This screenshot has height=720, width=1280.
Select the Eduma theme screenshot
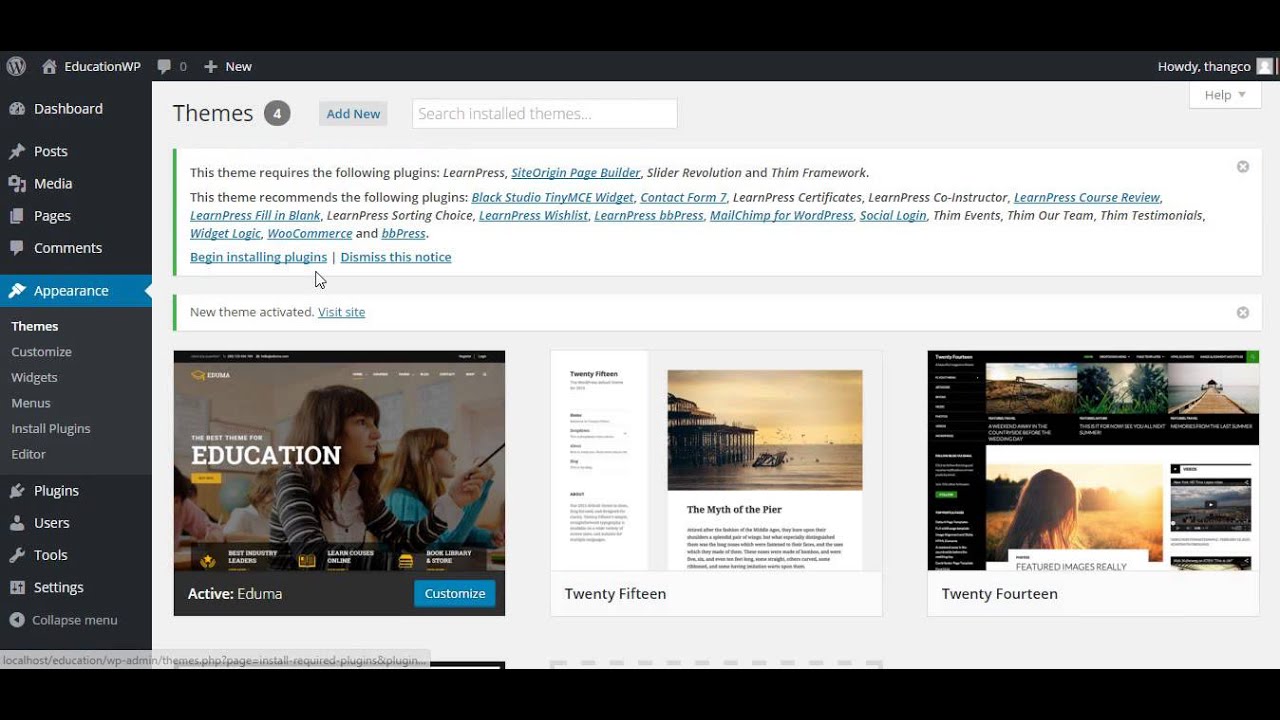point(339,461)
